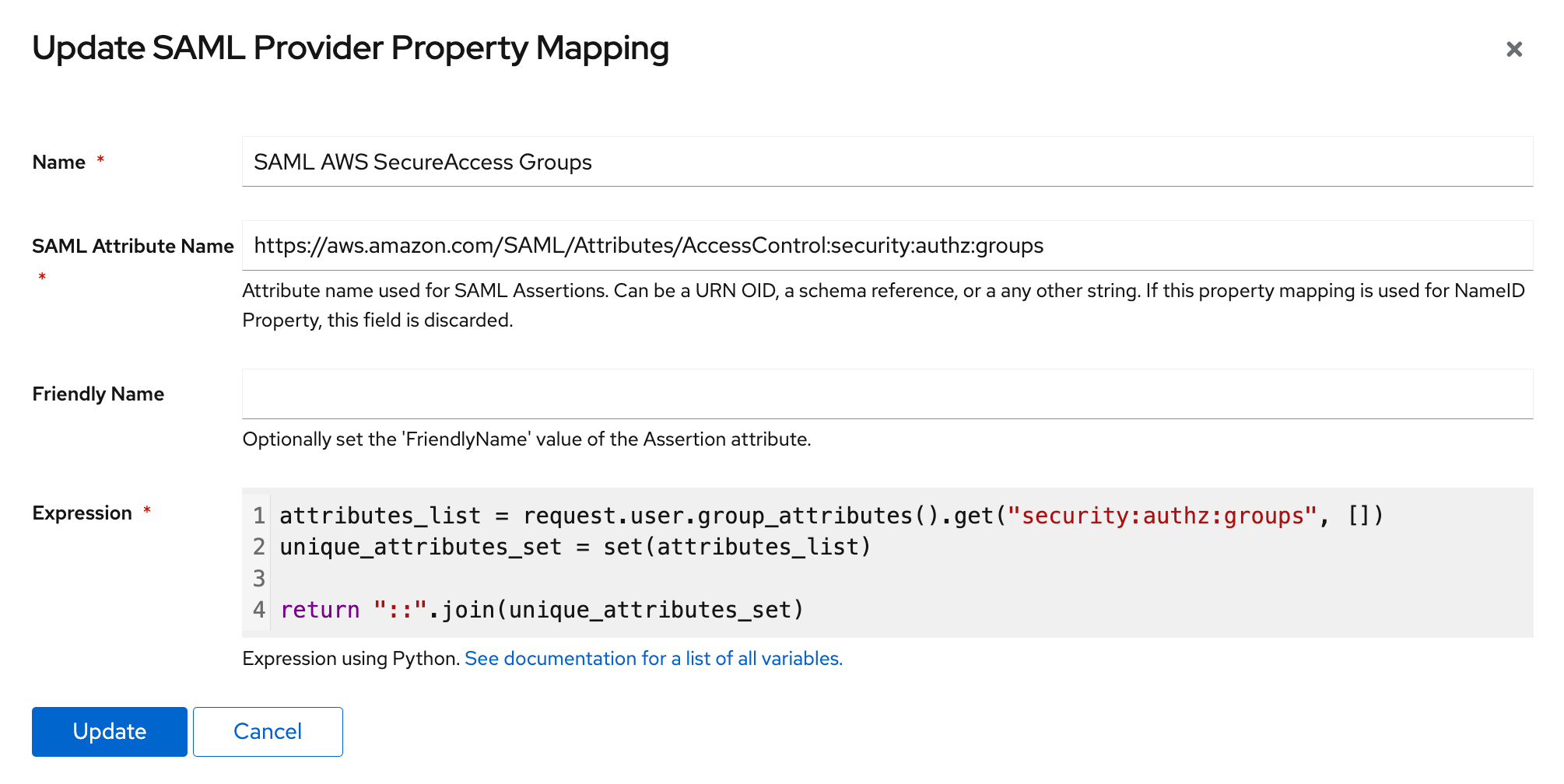Click the Expression field label

(82, 513)
